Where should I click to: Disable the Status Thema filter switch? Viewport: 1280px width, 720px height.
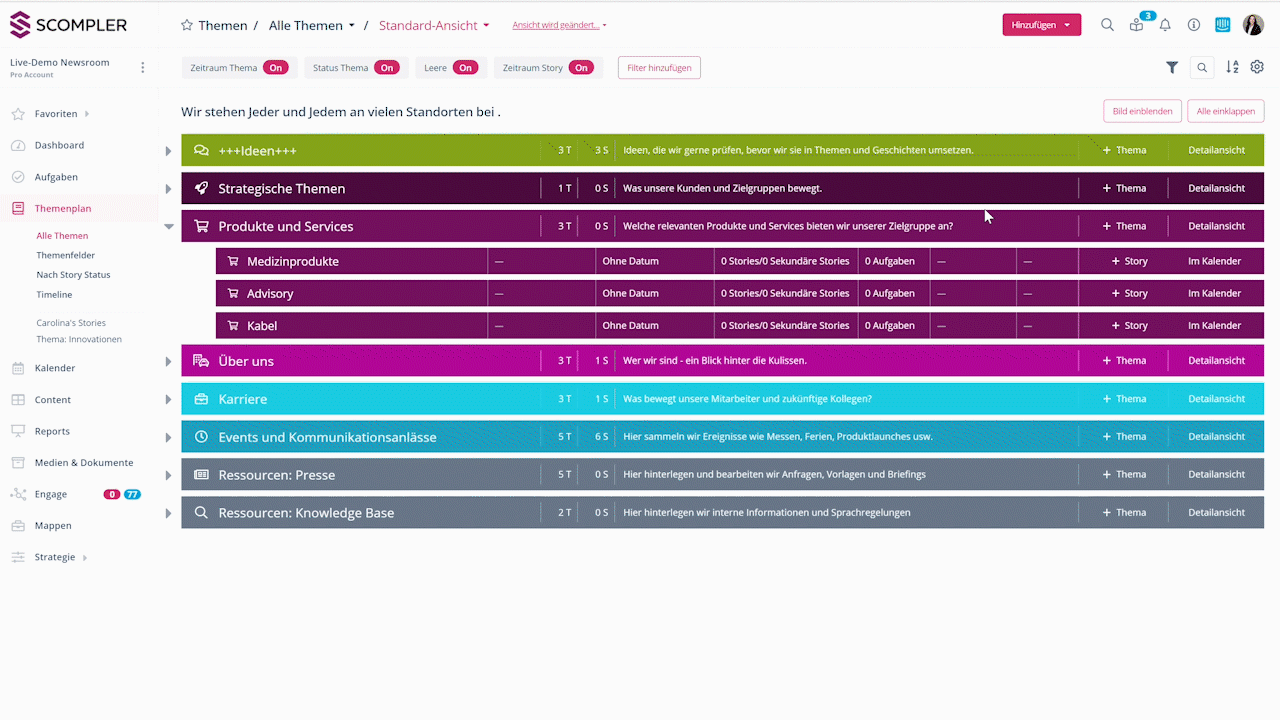387,68
